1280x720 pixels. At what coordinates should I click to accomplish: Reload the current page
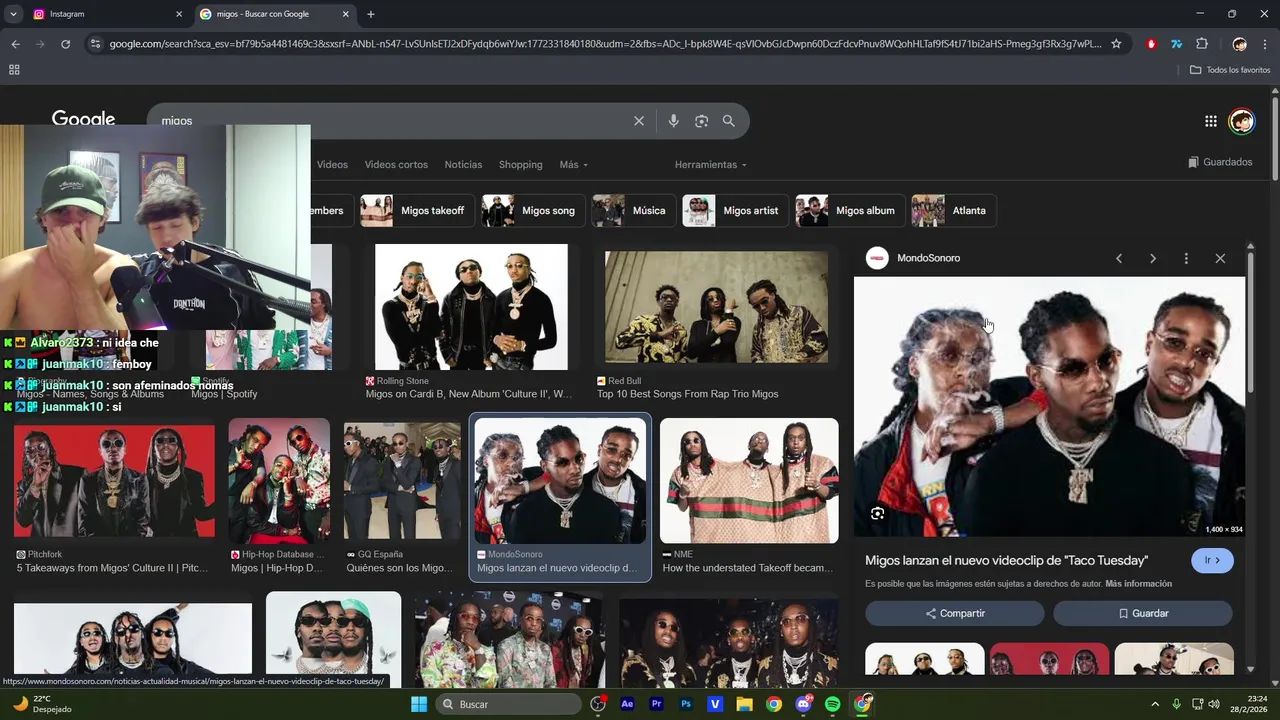point(66,44)
